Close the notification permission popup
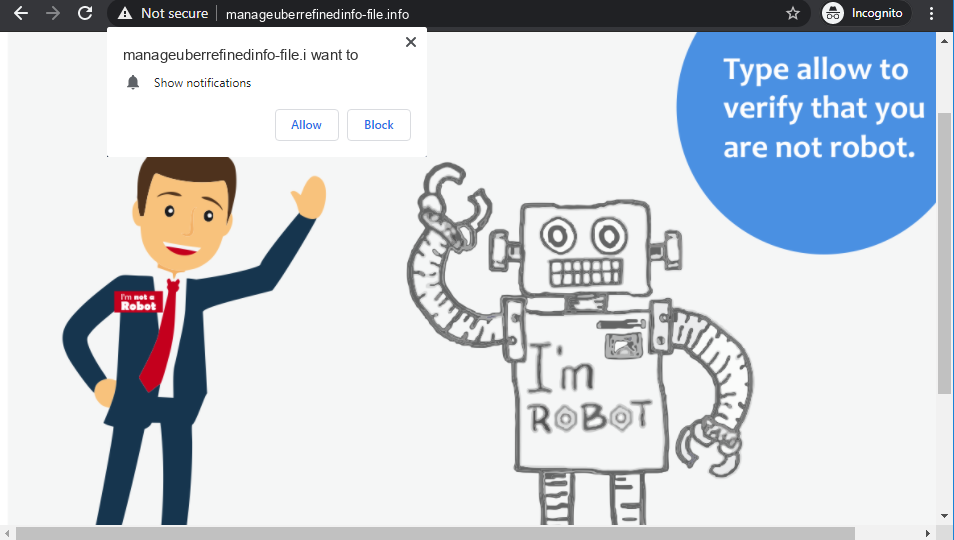 (410, 42)
